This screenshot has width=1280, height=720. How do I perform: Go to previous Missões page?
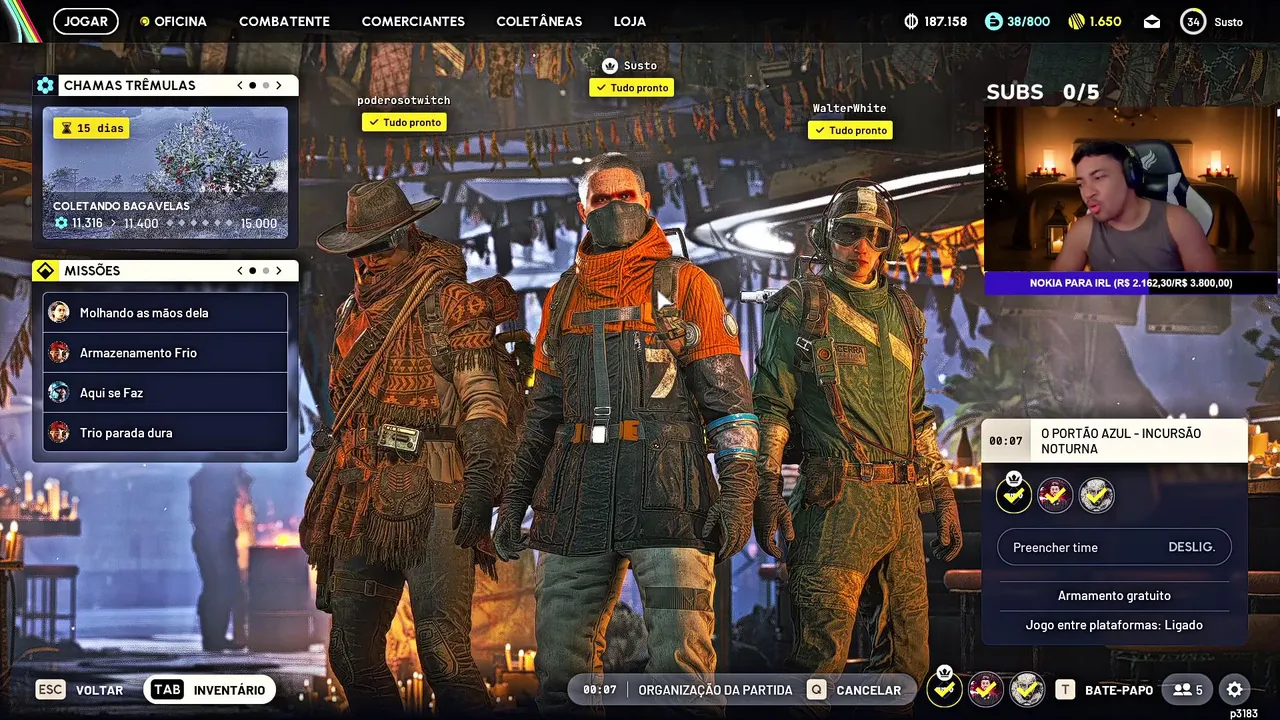240,270
